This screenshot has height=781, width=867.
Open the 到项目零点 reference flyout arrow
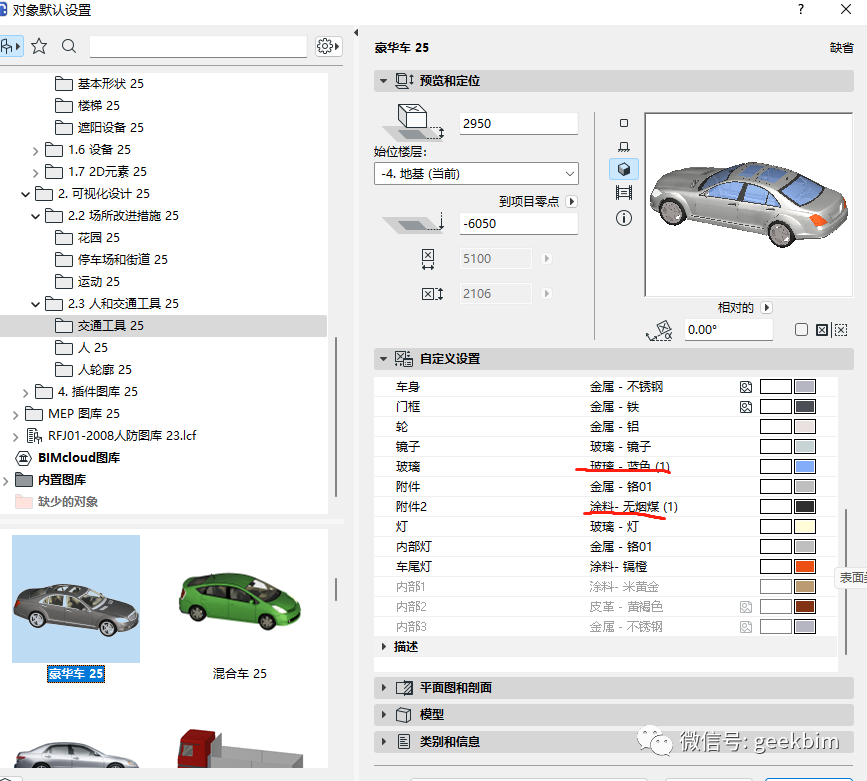572,201
